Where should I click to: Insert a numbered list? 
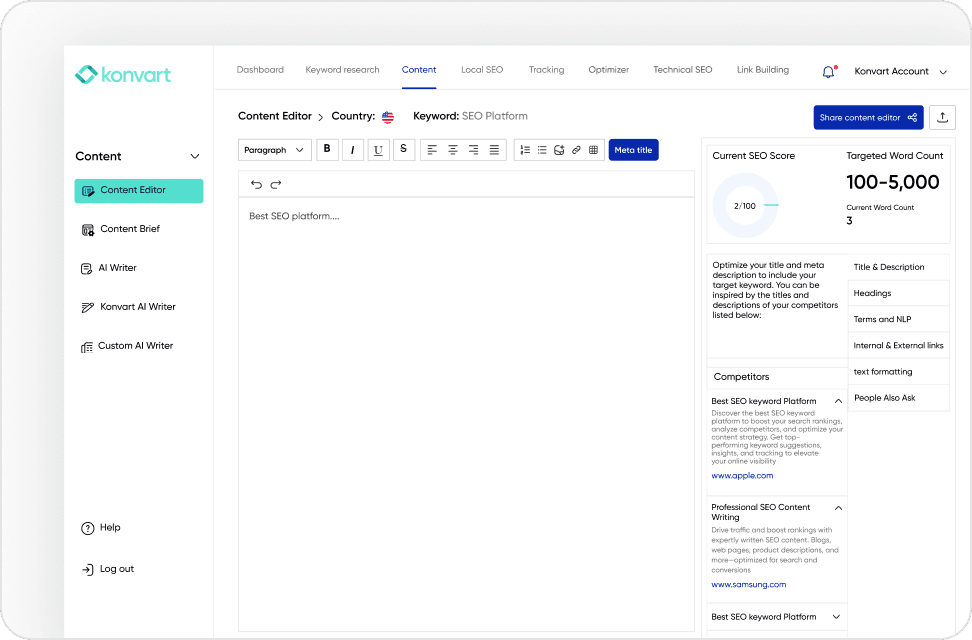pos(525,150)
